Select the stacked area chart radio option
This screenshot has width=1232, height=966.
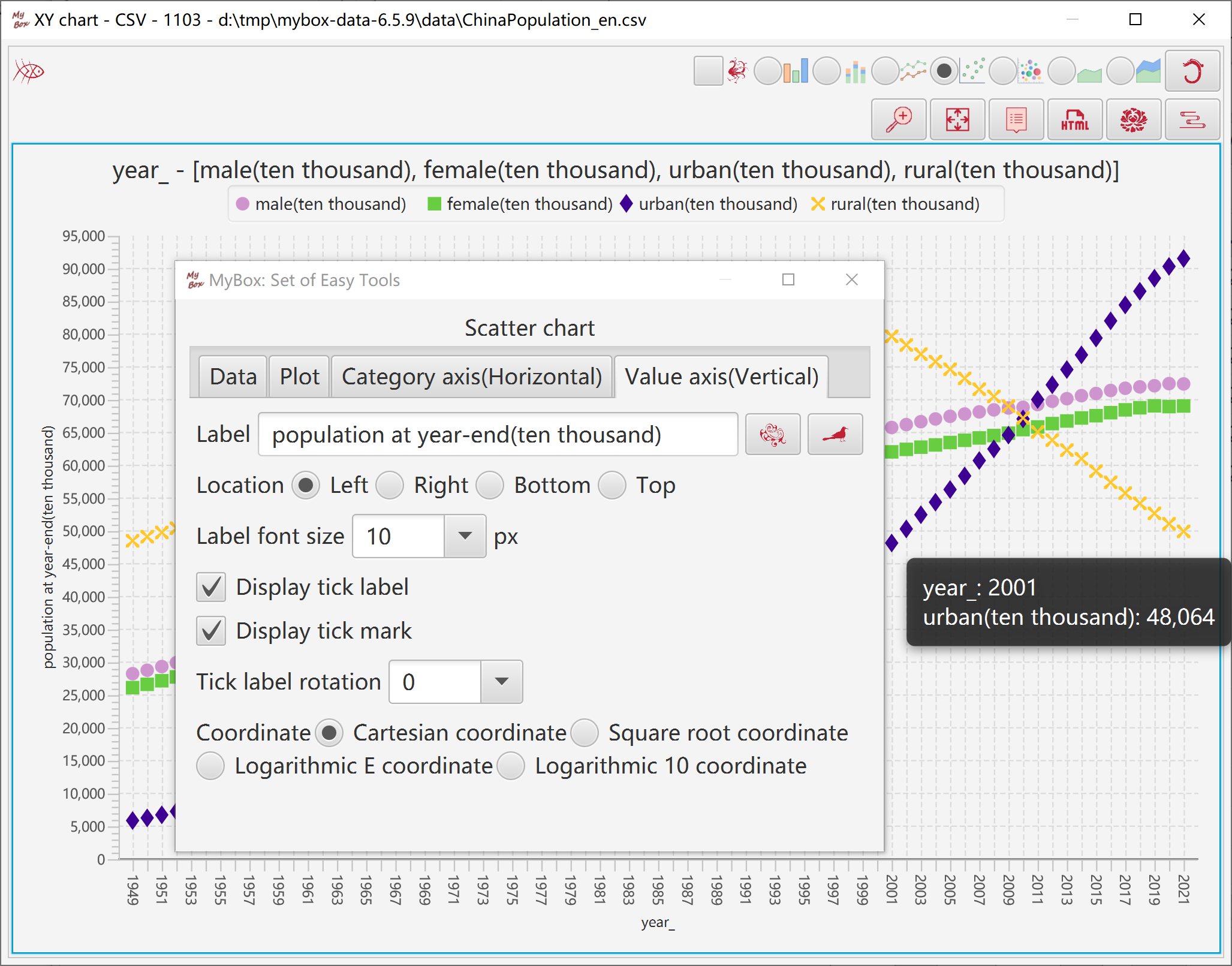(1119, 71)
